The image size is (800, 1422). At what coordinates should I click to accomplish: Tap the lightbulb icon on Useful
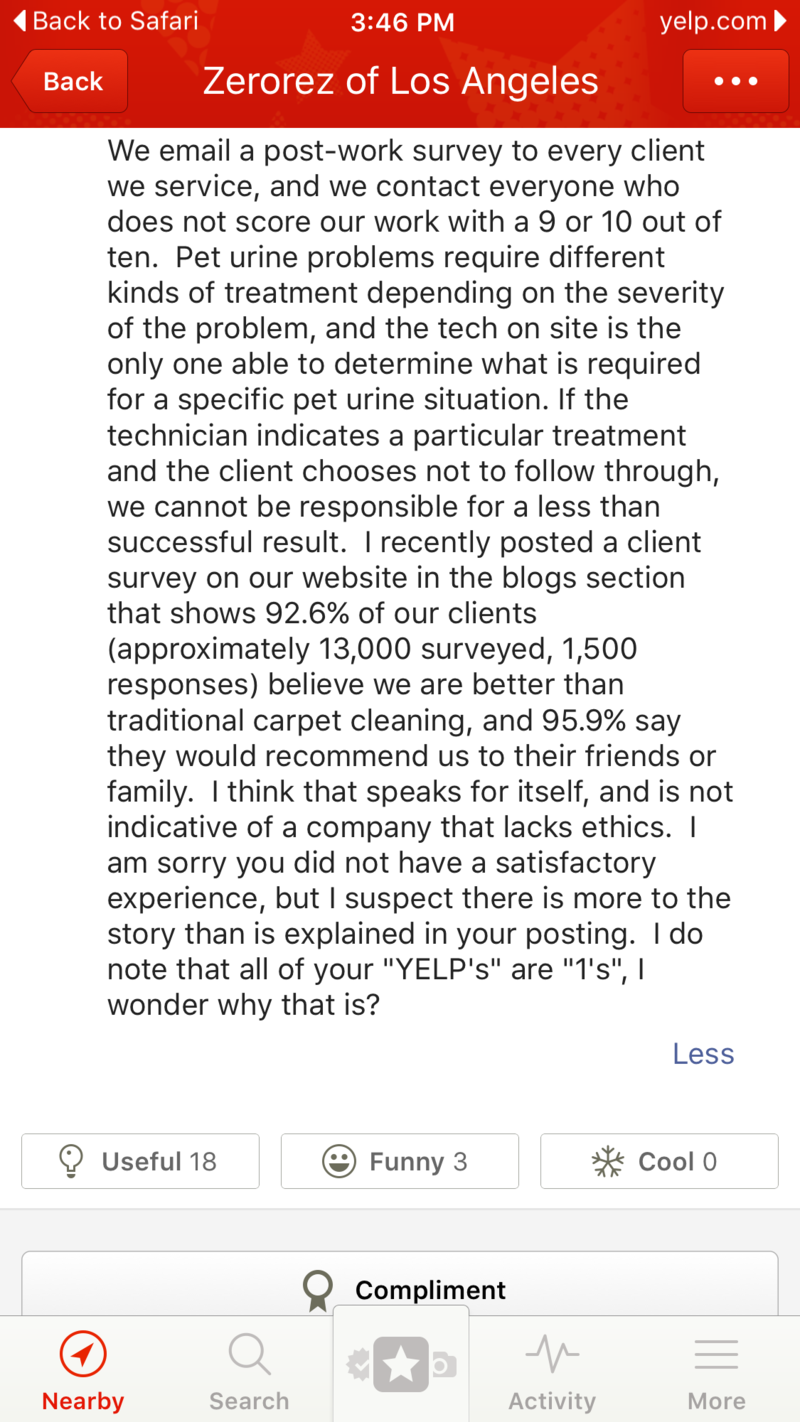(x=70, y=1161)
